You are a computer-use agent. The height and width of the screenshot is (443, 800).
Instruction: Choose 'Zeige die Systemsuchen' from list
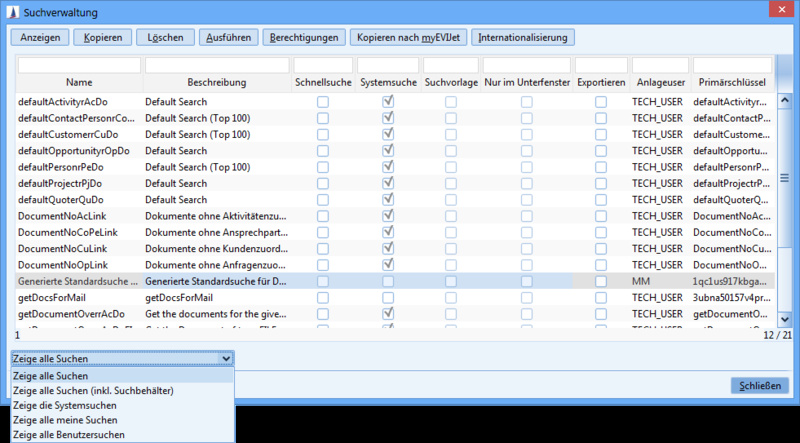tap(65, 405)
